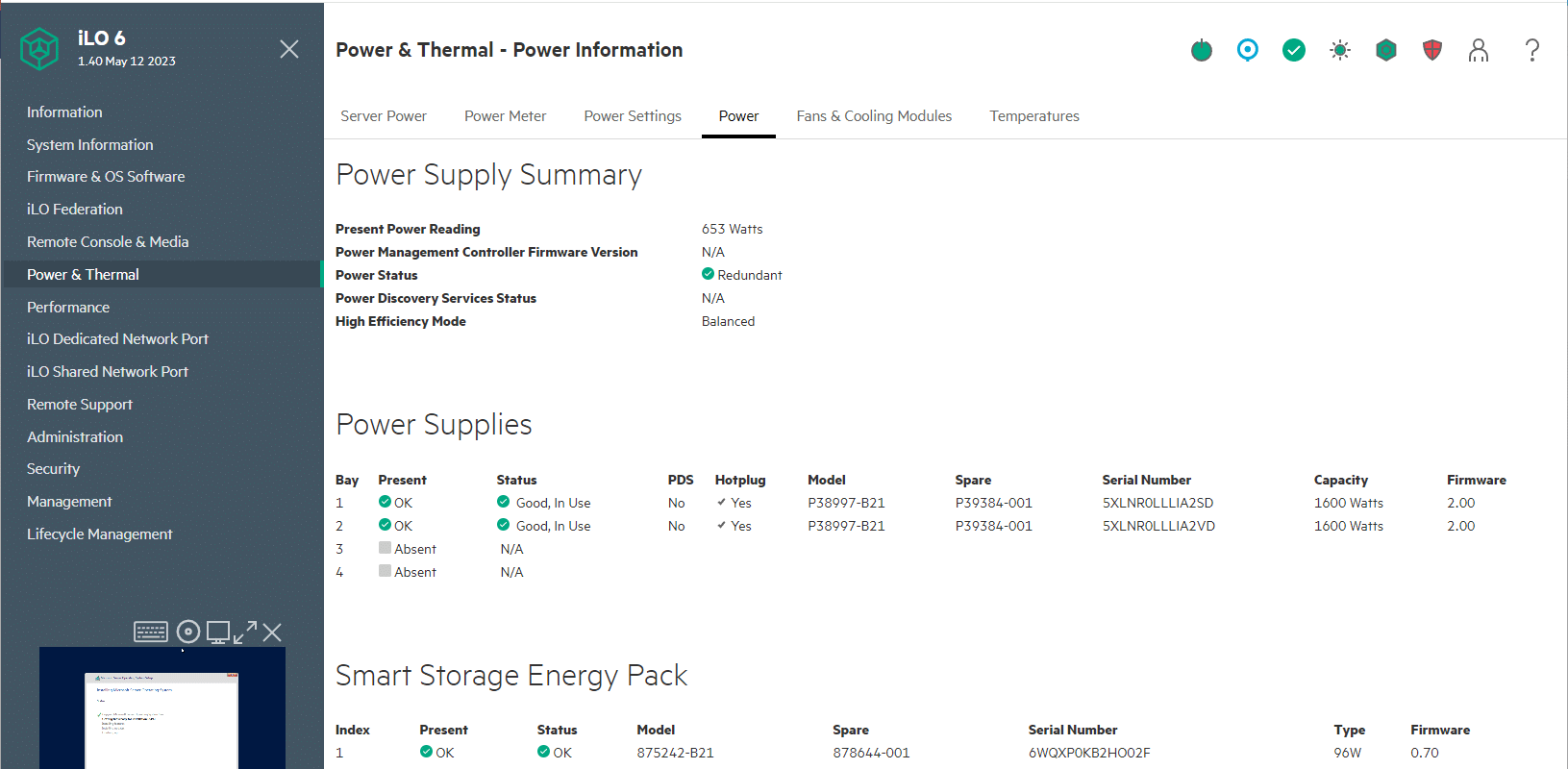Click the iLO firmware version 1.40 May 12 2023
Viewport: 1568px width, 769px height.
pos(127,62)
